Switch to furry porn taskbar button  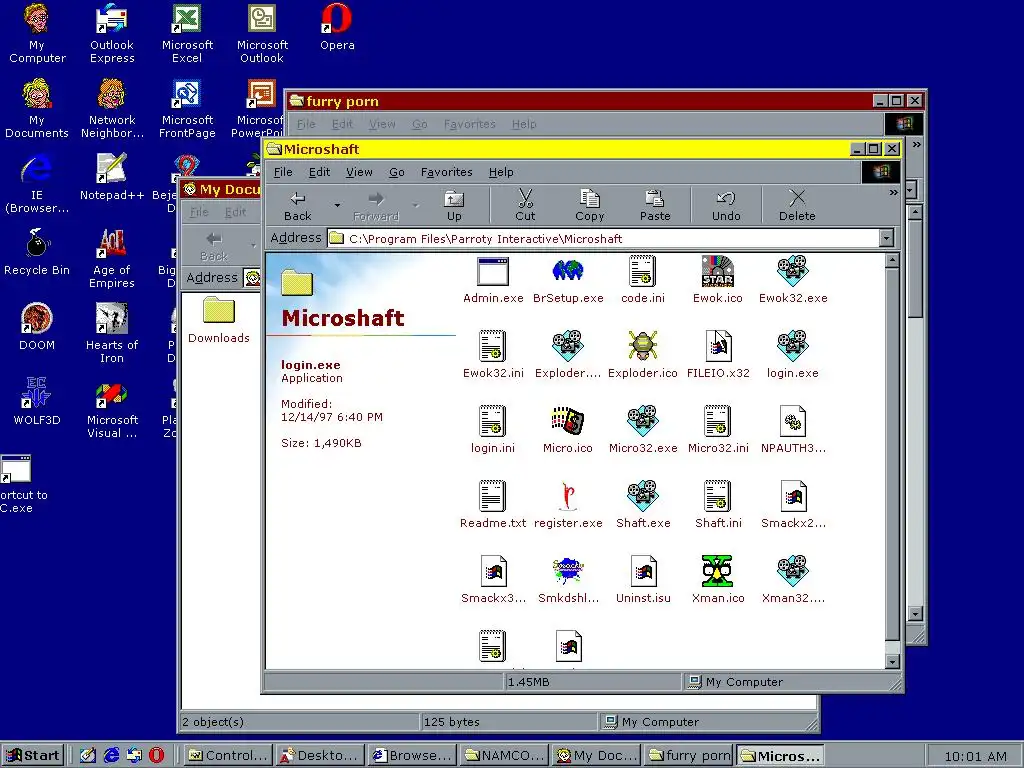[x=688, y=756]
